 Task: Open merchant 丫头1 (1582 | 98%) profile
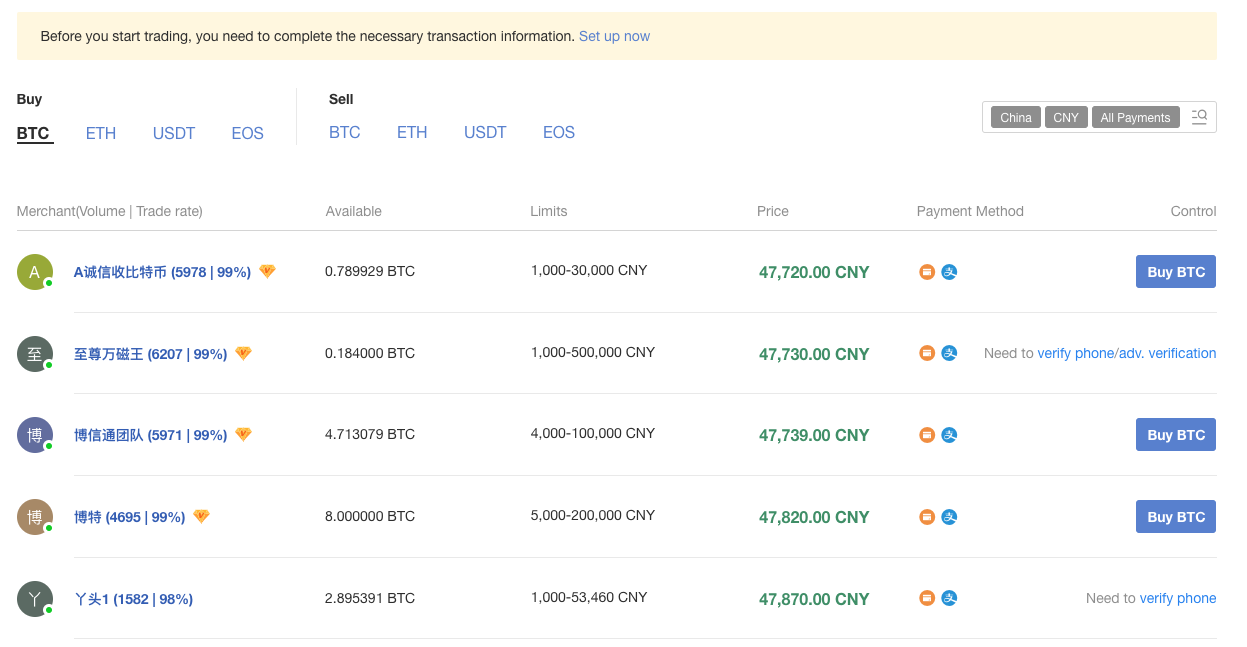coord(133,599)
